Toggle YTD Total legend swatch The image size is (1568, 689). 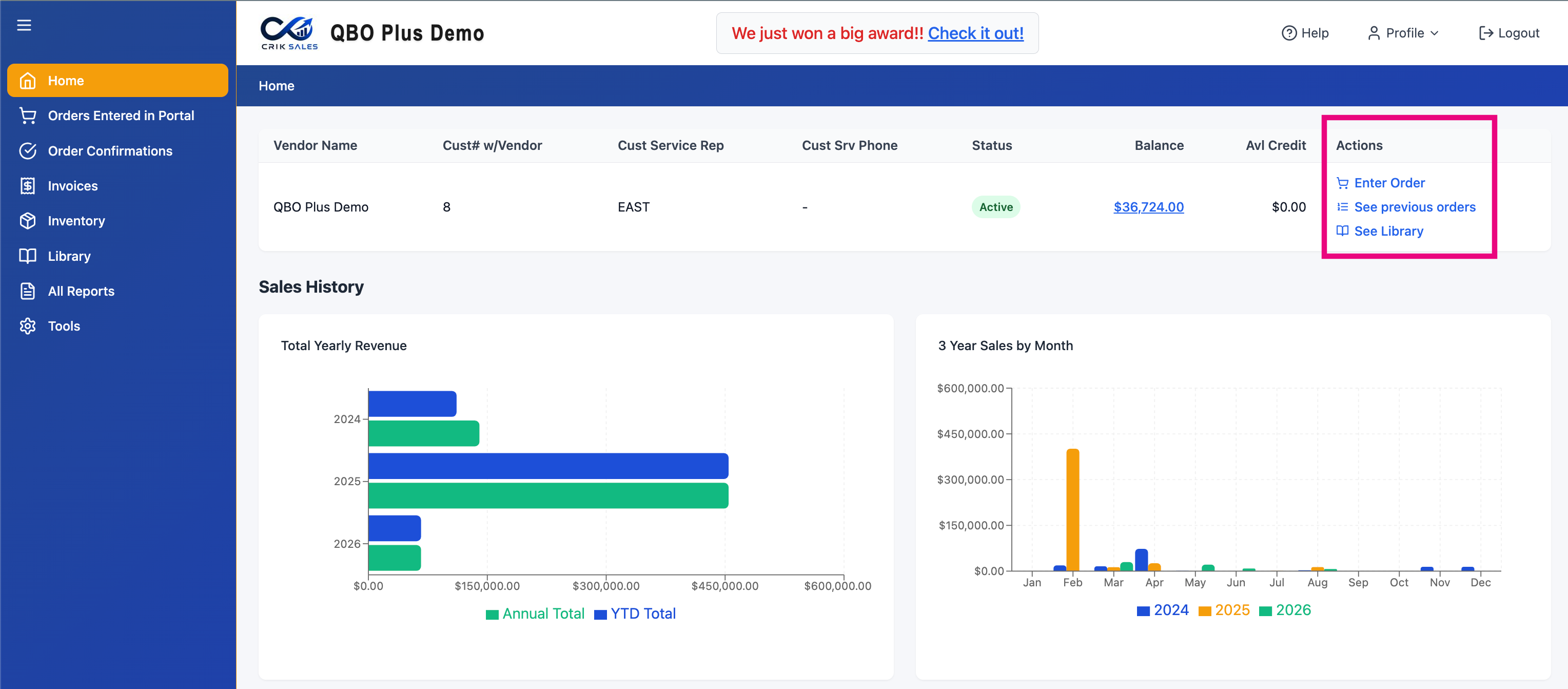[600, 614]
